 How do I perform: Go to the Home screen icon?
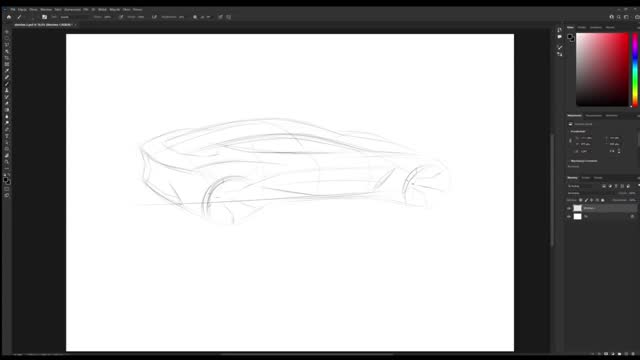[x=9, y=17]
